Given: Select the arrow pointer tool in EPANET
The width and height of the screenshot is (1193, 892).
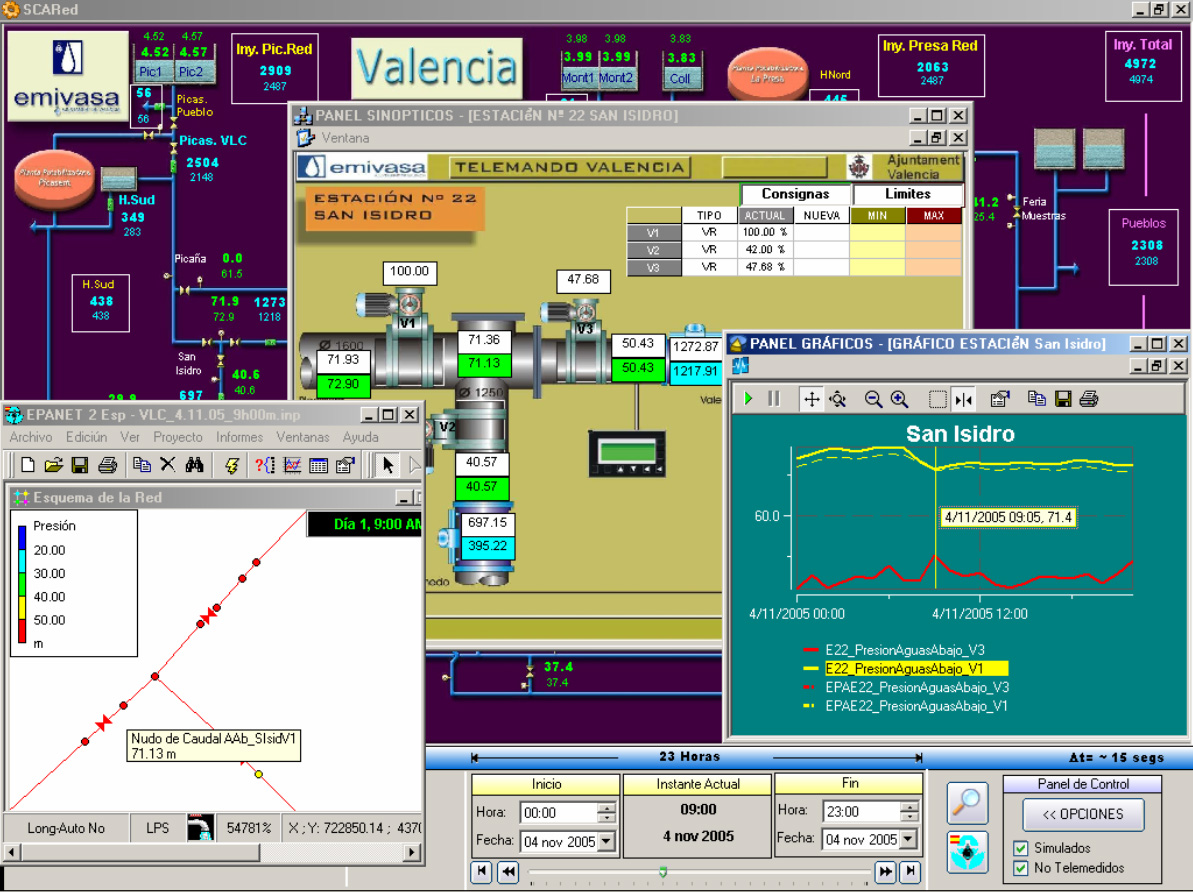Looking at the screenshot, I should click(388, 464).
